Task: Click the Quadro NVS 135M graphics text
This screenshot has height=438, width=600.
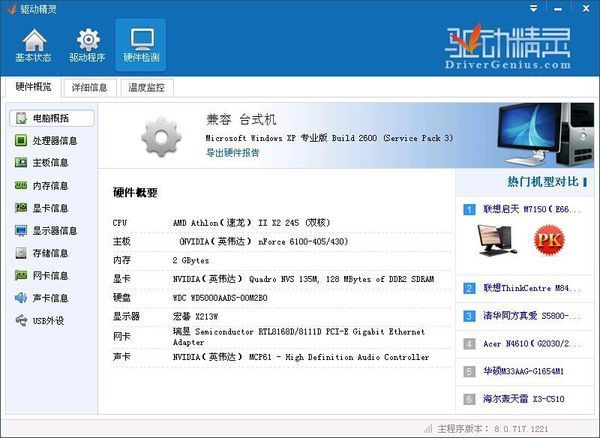Action: pyautogui.click(x=303, y=279)
